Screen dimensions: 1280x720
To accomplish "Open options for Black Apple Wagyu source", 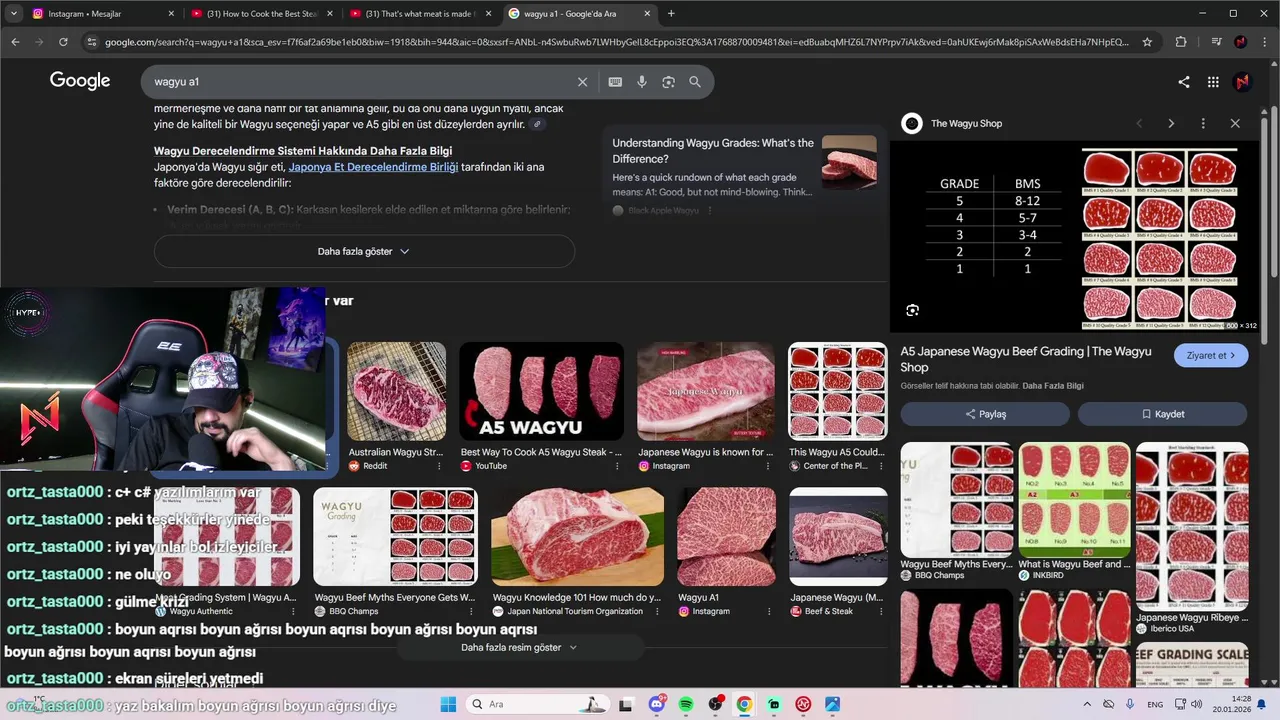I will tap(710, 210).
